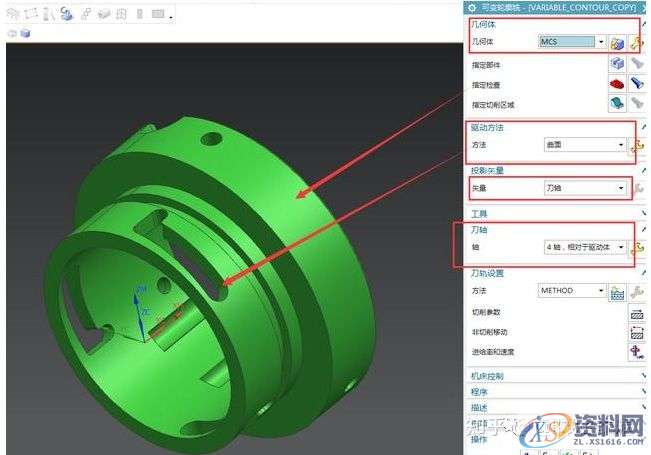Open Non Cutting Moves (非切削移动) icon
The image size is (651, 455).
click(x=636, y=332)
